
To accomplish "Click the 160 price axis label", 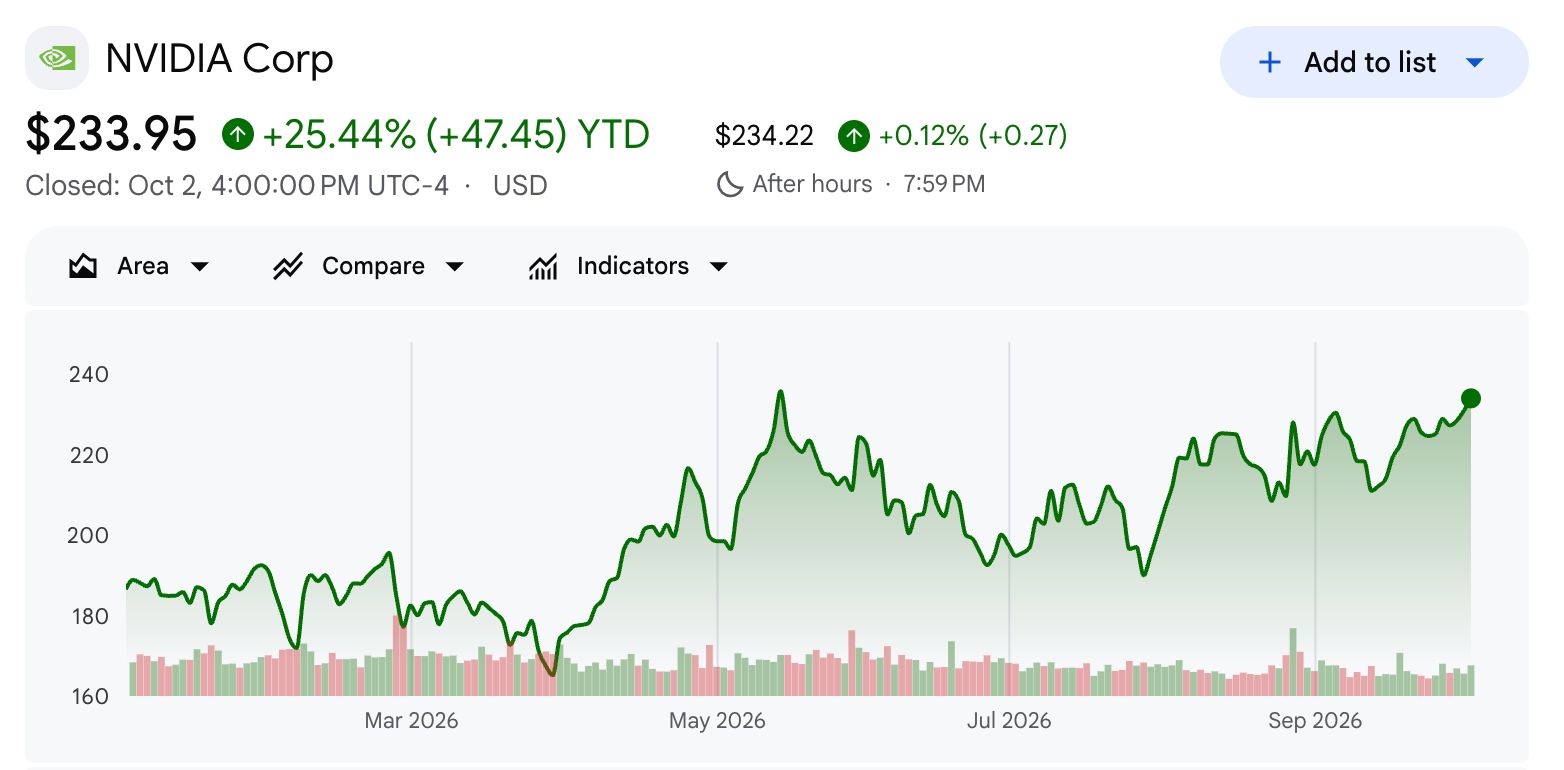I will [88, 696].
